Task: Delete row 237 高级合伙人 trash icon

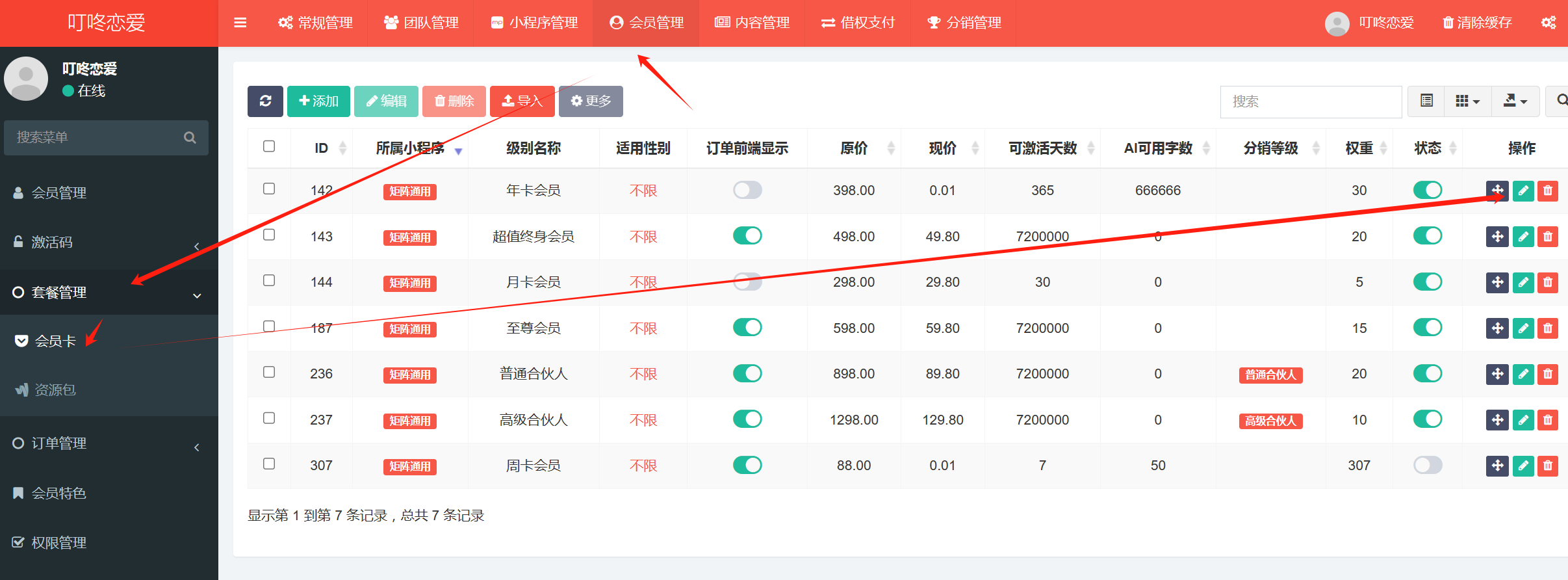Action: pos(1548,420)
